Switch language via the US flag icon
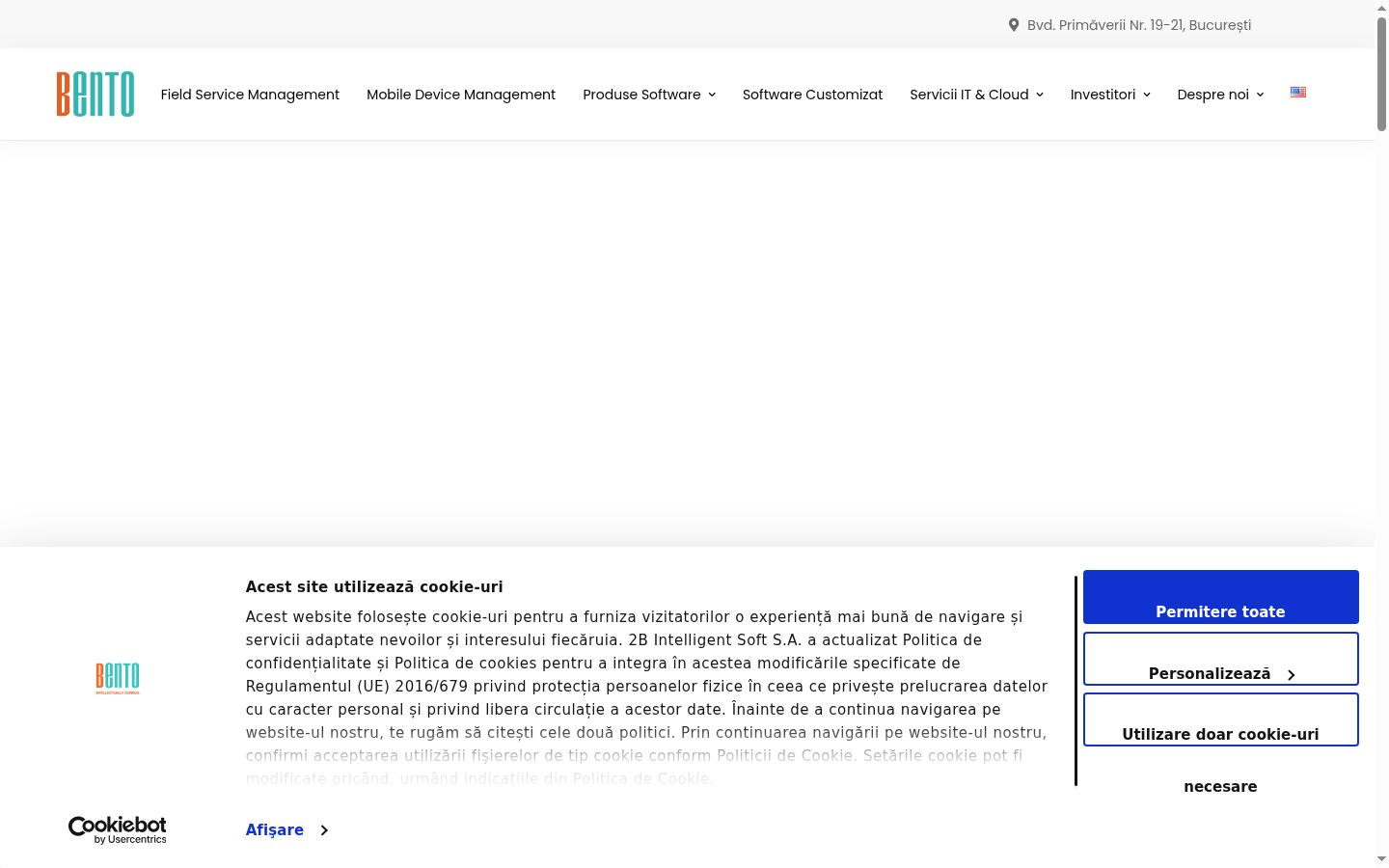Screen dimensions: 1389x868 pos(1298,93)
